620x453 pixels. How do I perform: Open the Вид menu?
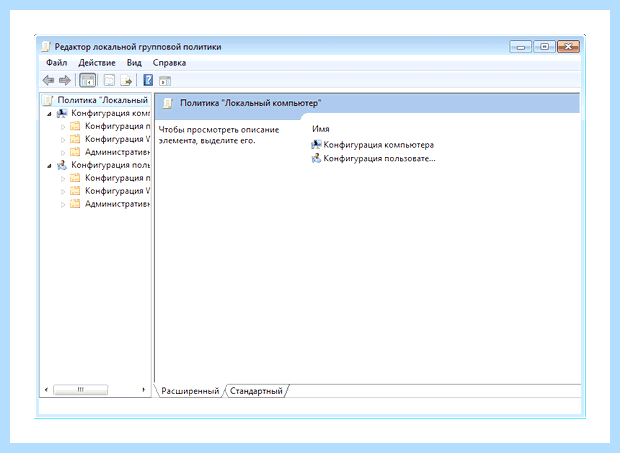pyautogui.click(x=134, y=63)
